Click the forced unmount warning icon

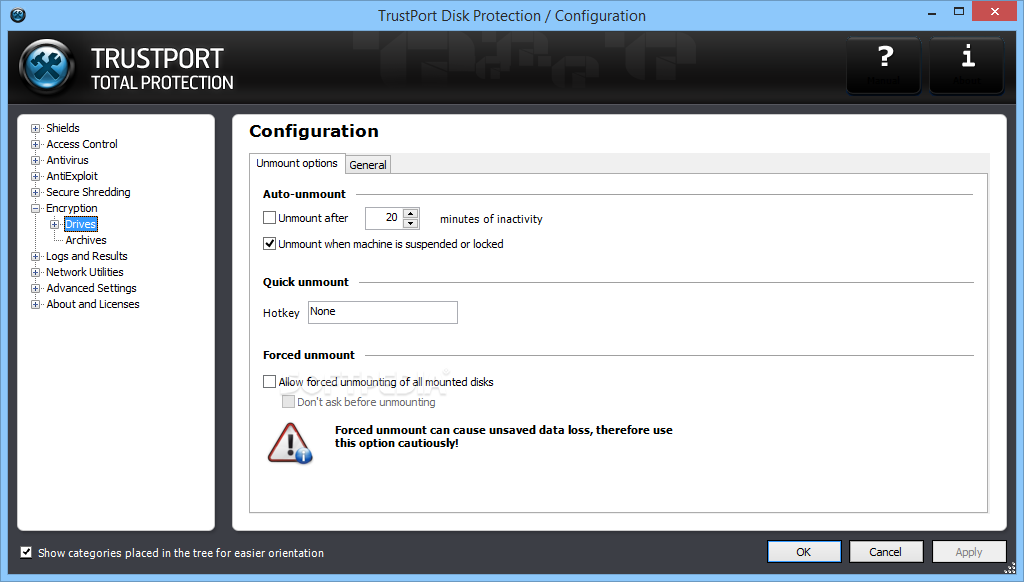tap(290, 444)
